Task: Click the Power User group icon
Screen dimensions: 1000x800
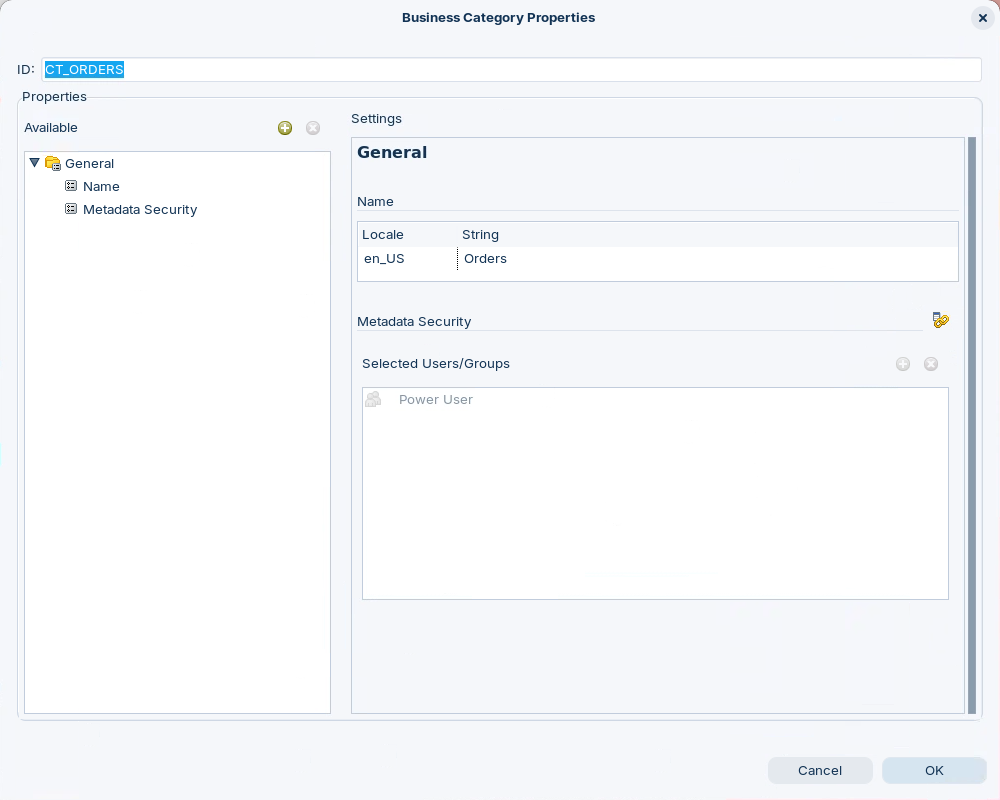Action: click(x=373, y=399)
